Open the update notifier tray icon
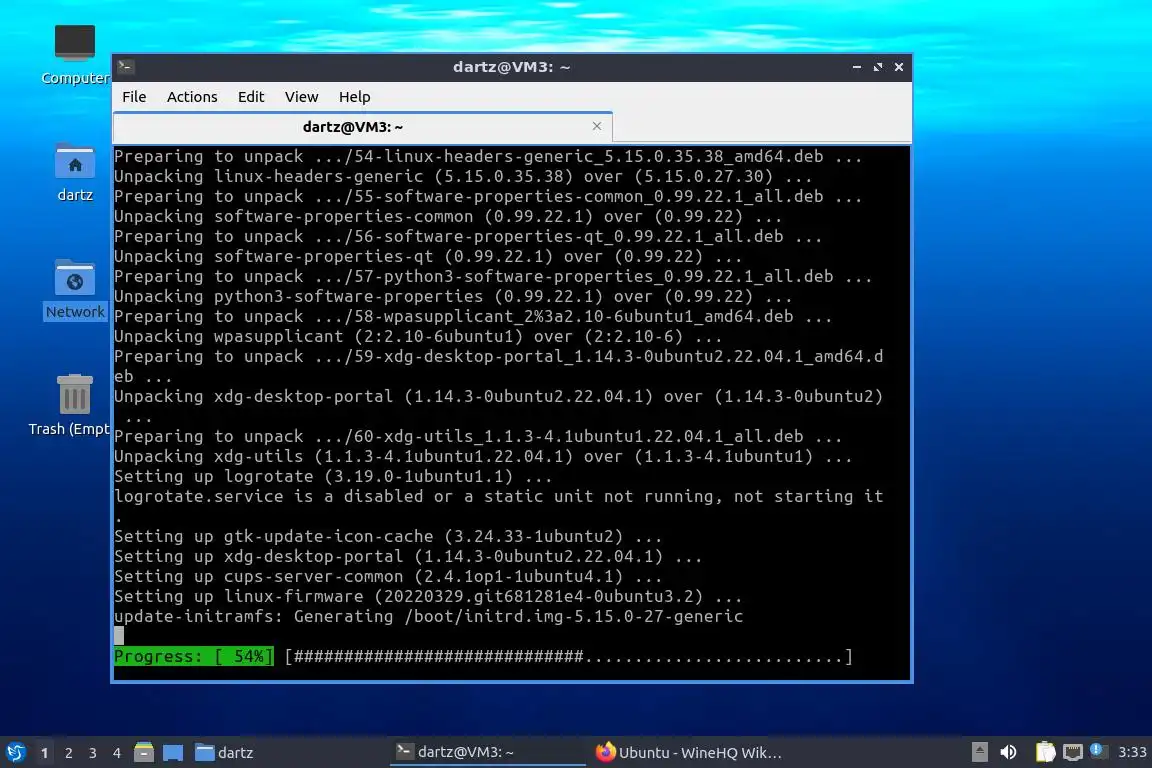 click(1098, 750)
